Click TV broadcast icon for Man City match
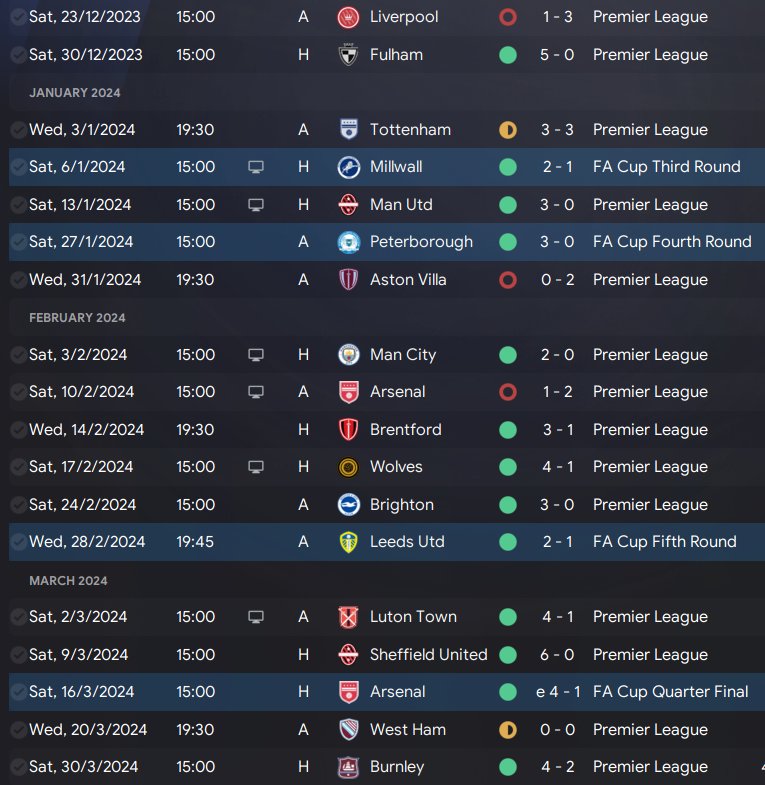The width and height of the screenshot is (765, 785). [x=256, y=355]
